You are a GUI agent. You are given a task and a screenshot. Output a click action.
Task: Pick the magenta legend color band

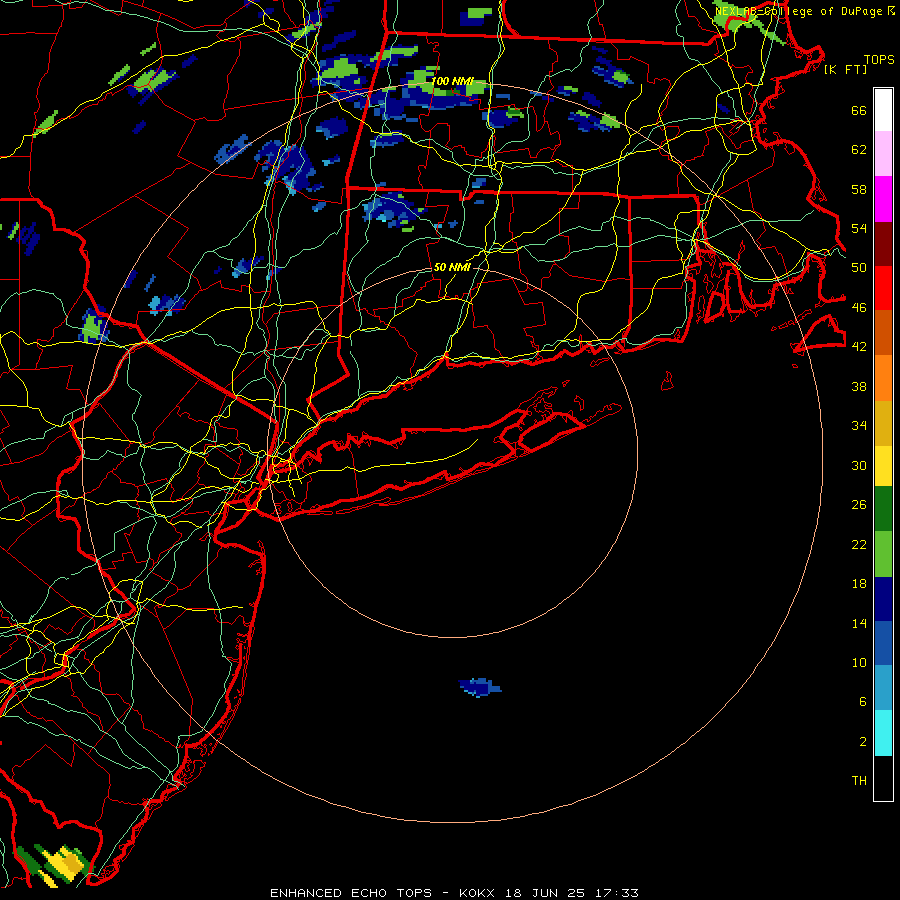point(883,199)
